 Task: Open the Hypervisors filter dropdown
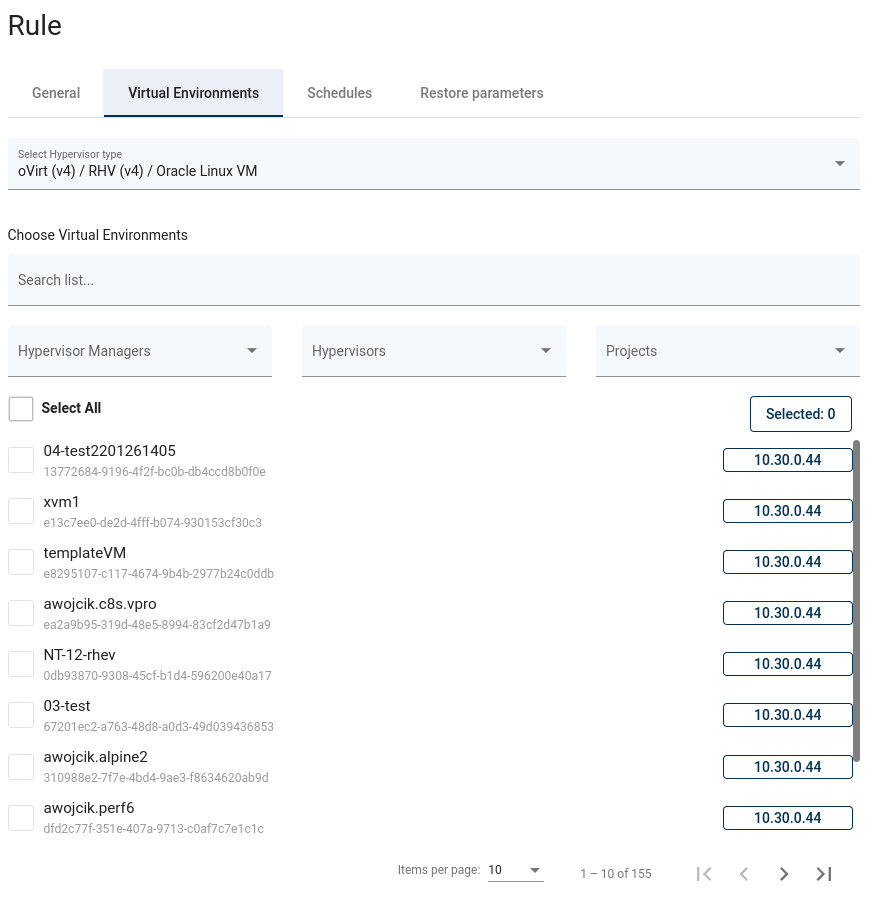(433, 351)
